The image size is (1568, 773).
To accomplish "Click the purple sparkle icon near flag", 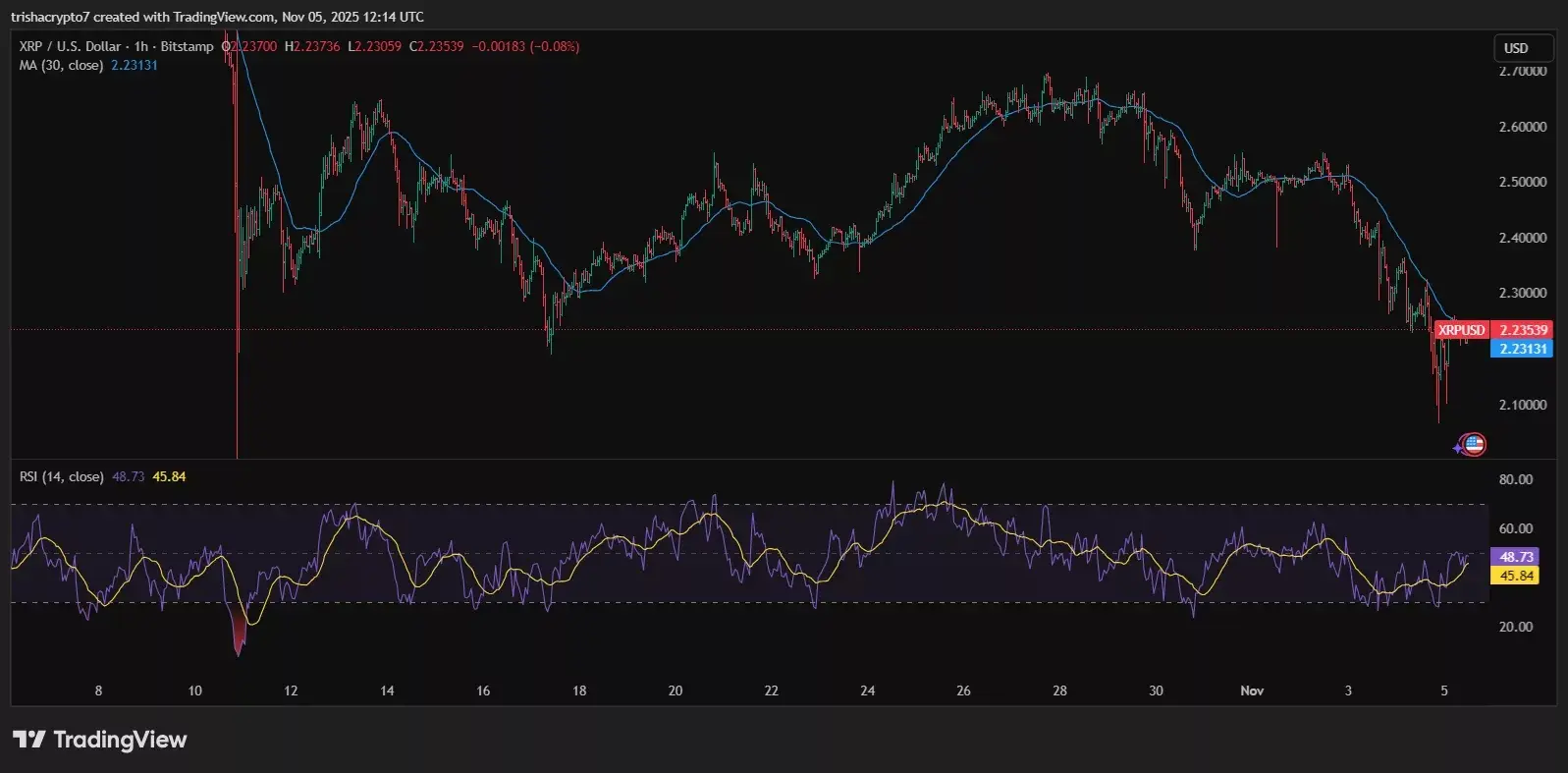I will [1458, 448].
